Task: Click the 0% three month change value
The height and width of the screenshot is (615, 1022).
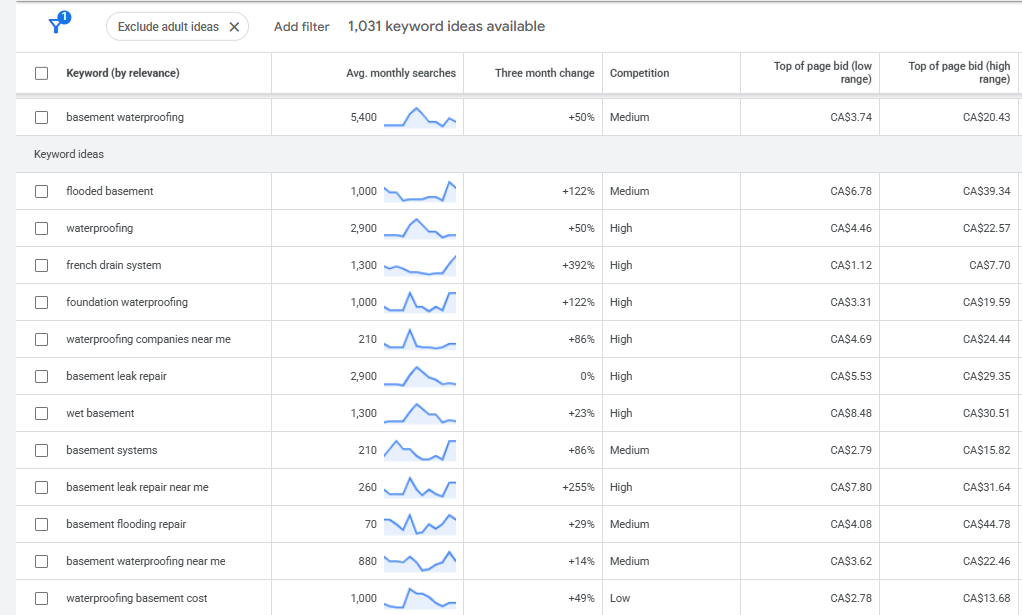Action: tap(587, 376)
